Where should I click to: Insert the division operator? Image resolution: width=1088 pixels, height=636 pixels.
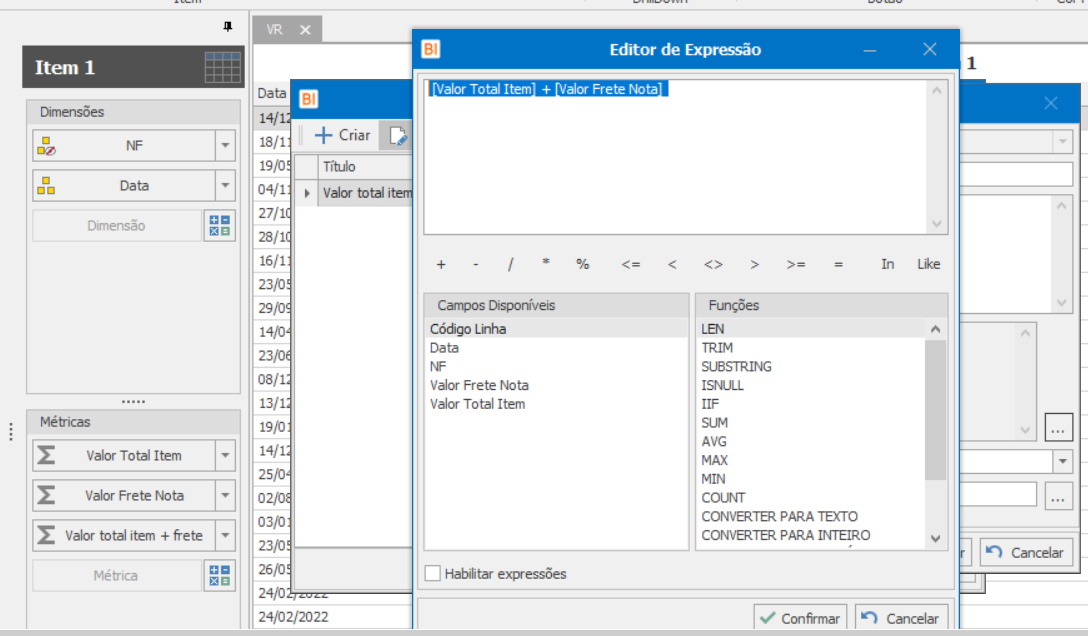511,264
